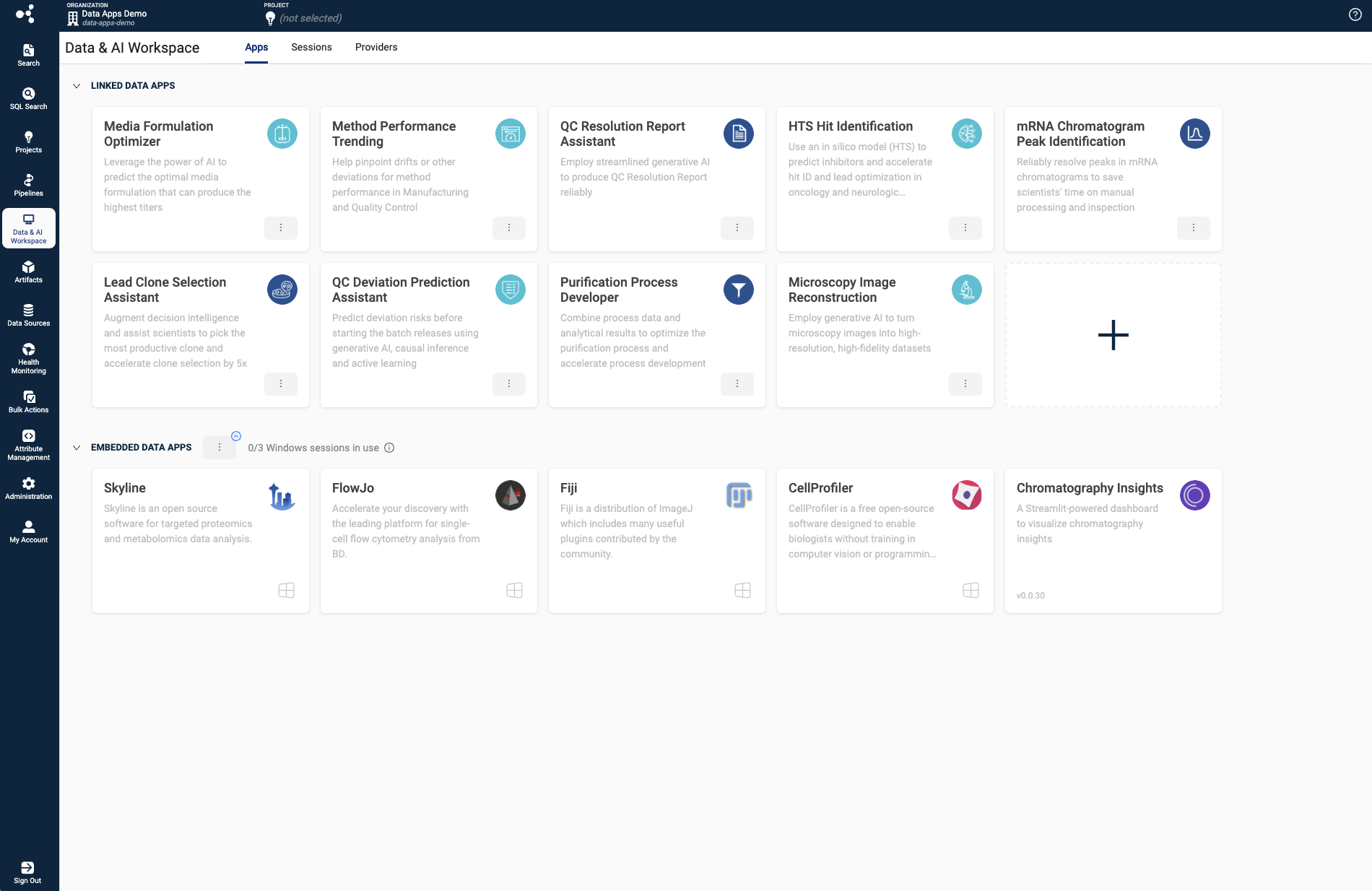This screenshot has height=891, width=1372.
Task: Click the Lead Clone Selection Assistant icon
Action: pos(282,290)
